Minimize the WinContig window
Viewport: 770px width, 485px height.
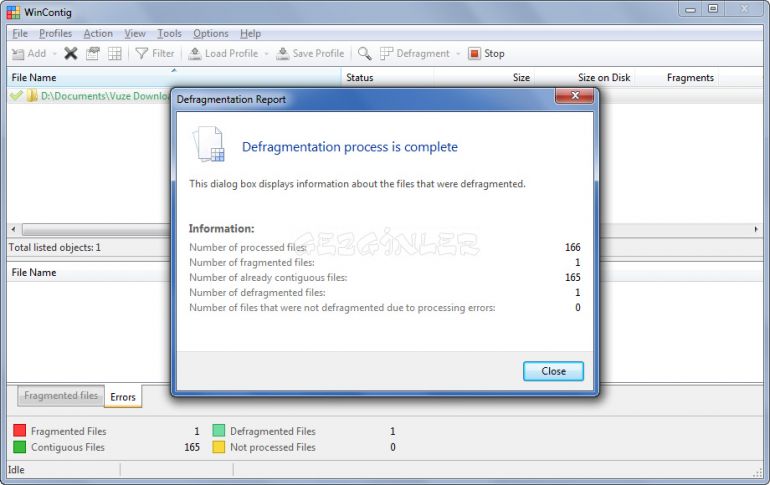tap(690, 9)
